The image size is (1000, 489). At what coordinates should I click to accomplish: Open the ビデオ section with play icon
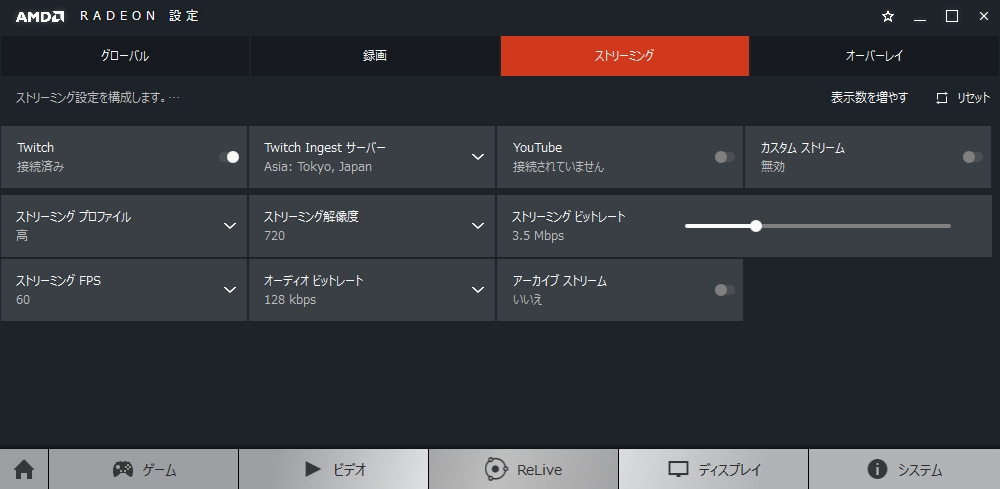[333, 469]
